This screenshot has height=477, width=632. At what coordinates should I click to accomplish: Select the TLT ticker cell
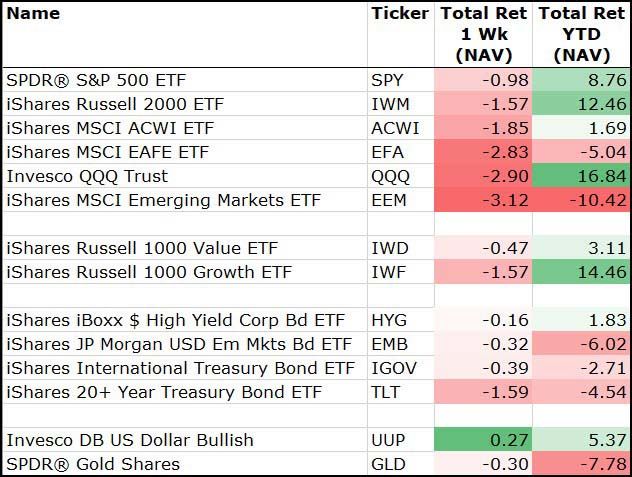(386, 392)
